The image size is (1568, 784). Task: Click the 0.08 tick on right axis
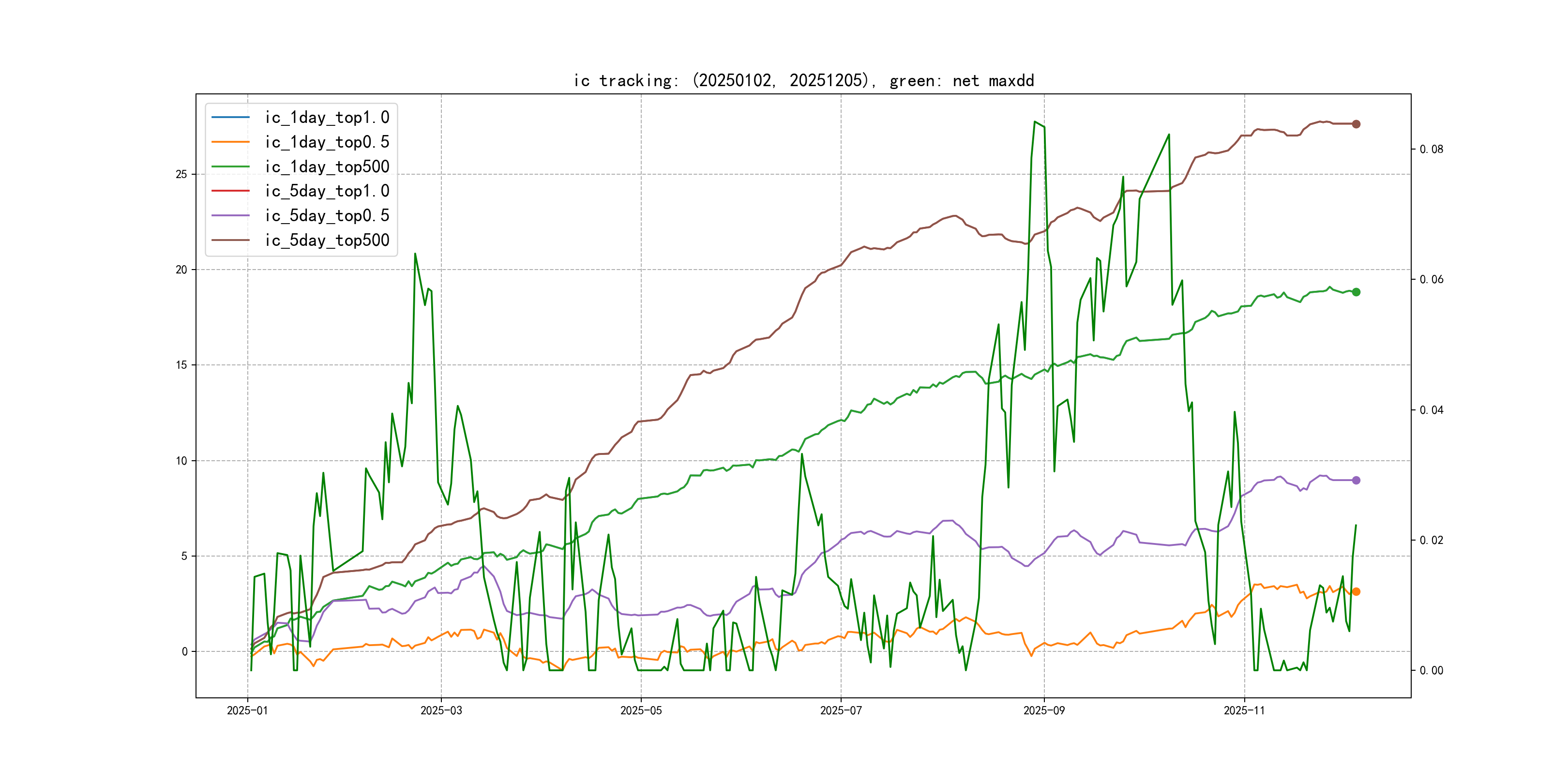[x=1431, y=149]
